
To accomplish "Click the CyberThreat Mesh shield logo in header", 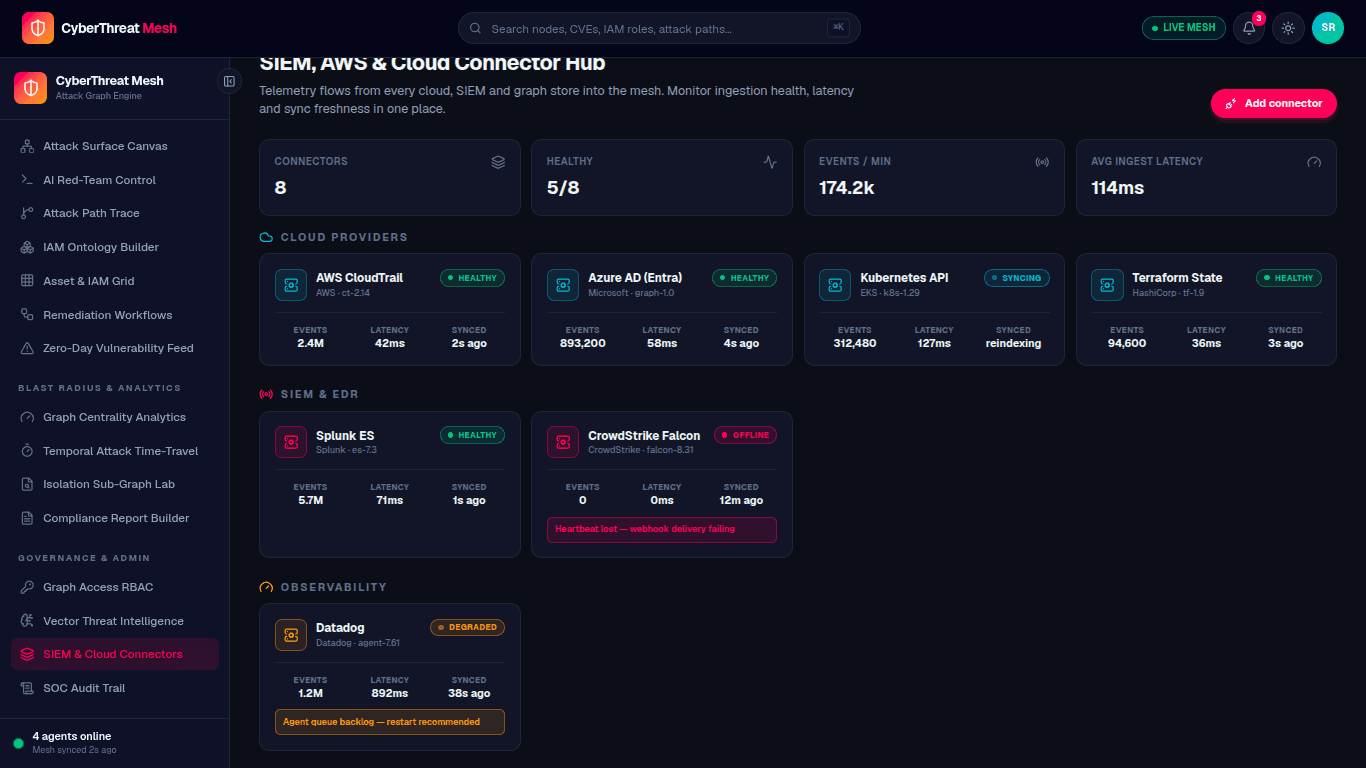I will tap(38, 28).
